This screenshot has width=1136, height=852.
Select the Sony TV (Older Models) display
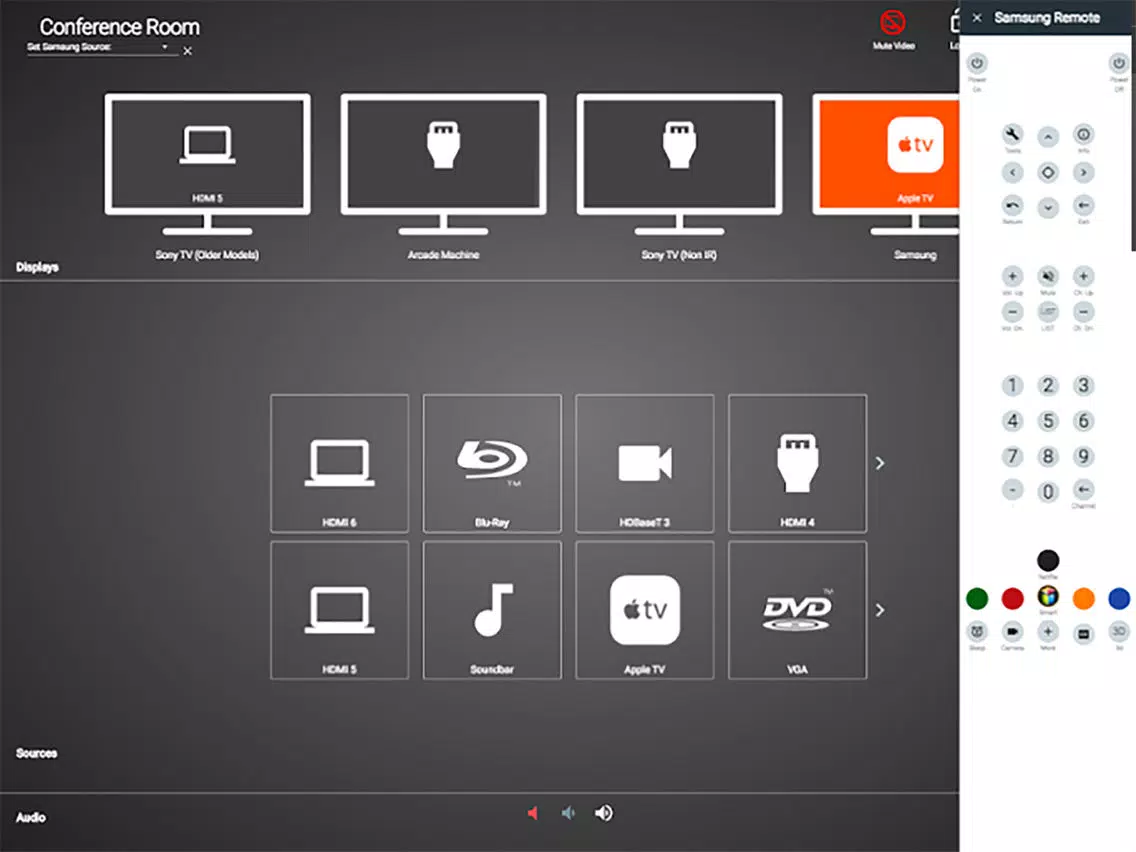(x=207, y=165)
